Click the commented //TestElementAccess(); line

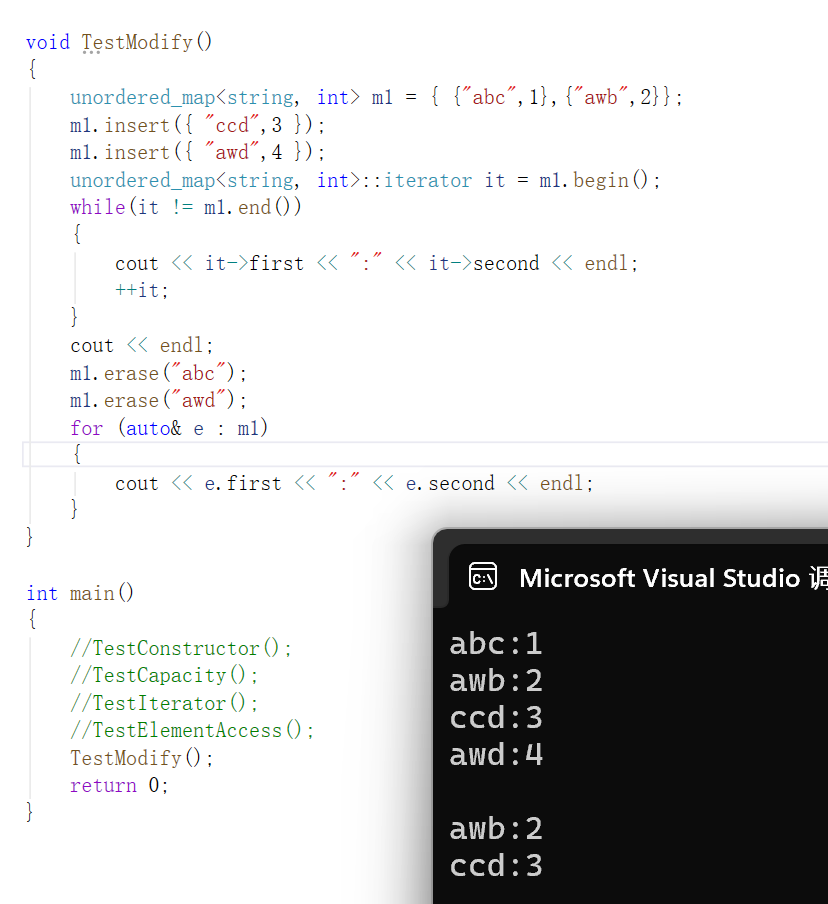192,730
